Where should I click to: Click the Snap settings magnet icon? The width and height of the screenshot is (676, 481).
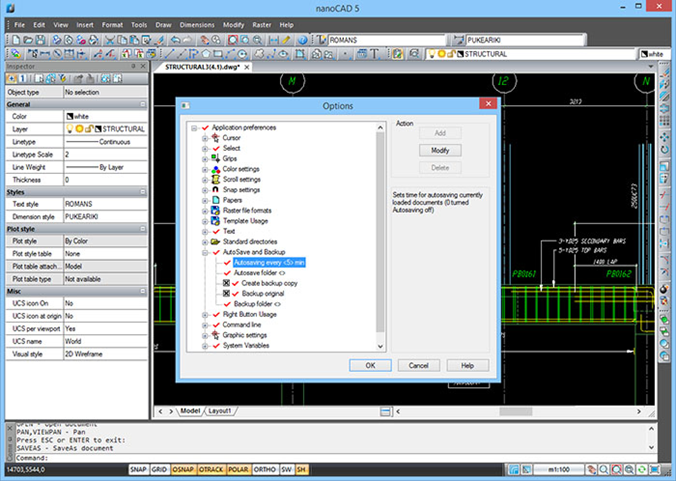[214, 190]
